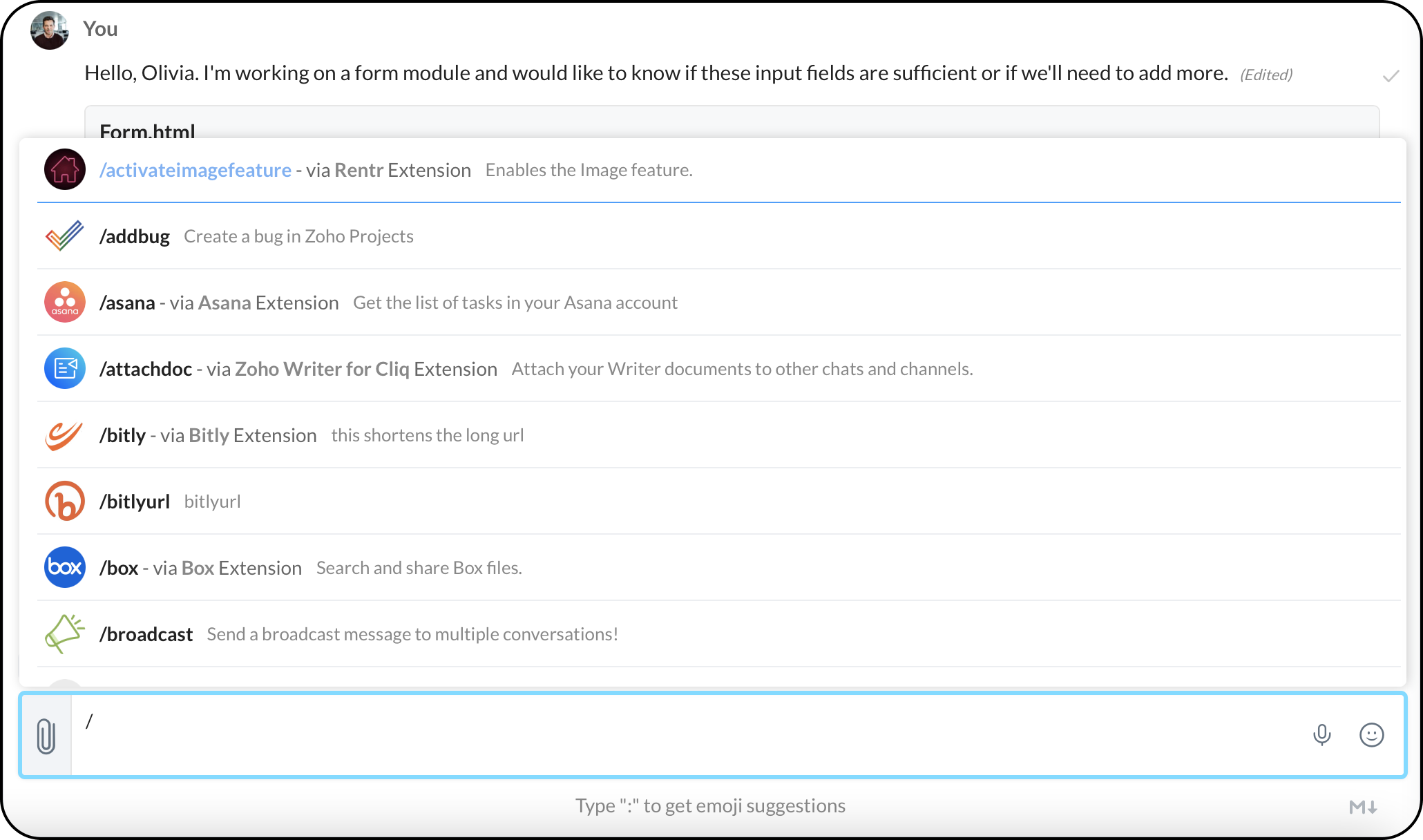Screen dimensions: 1423x840
Task: Open the Form.html attachment
Action: coord(147,130)
